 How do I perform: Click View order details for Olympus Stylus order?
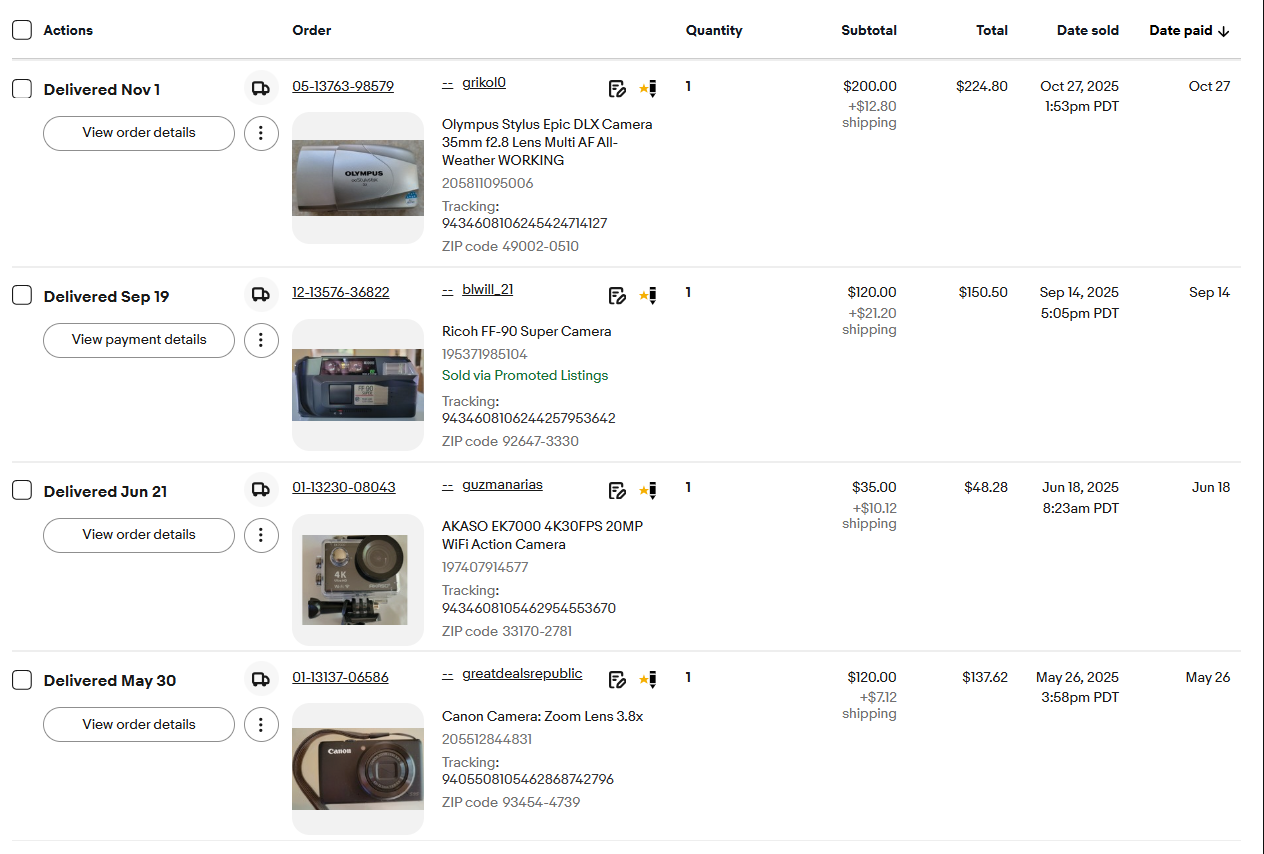pyautogui.click(x=139, y=133)
